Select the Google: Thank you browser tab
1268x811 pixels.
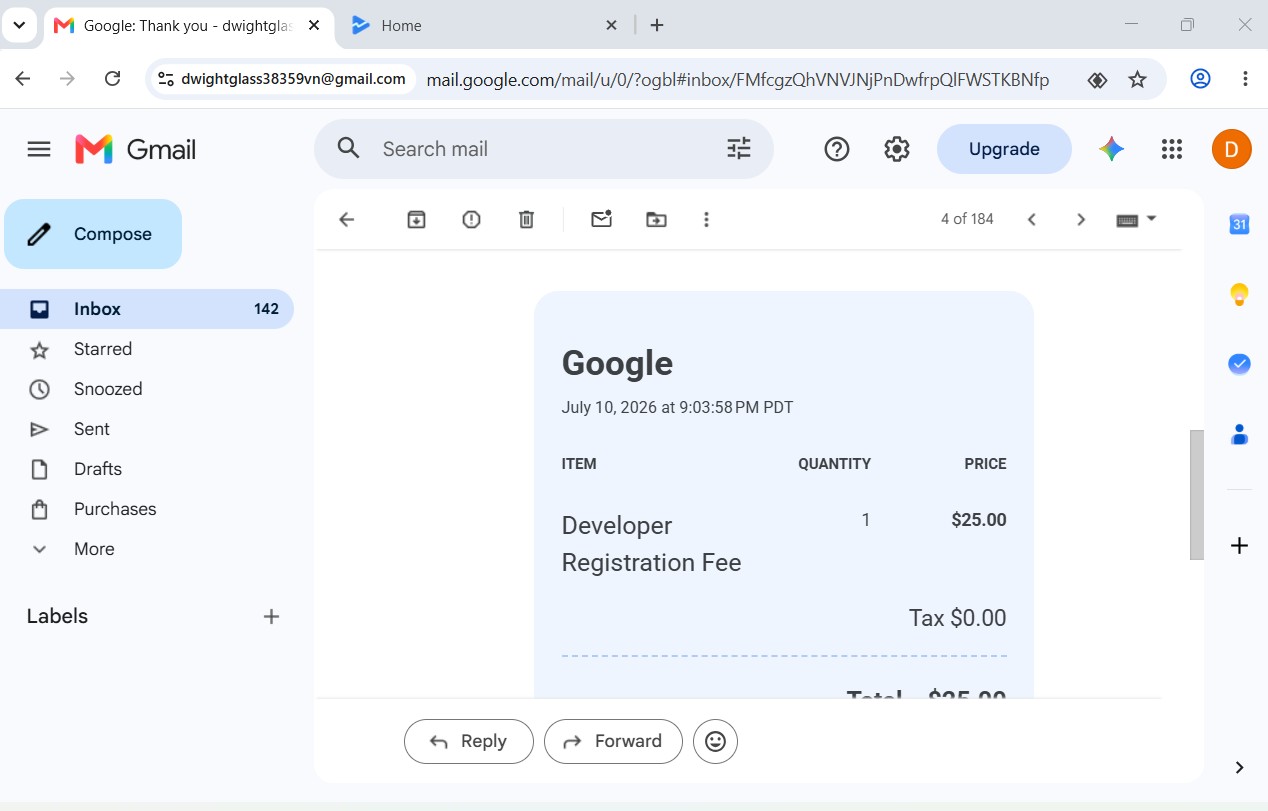(x=188, y=25)
